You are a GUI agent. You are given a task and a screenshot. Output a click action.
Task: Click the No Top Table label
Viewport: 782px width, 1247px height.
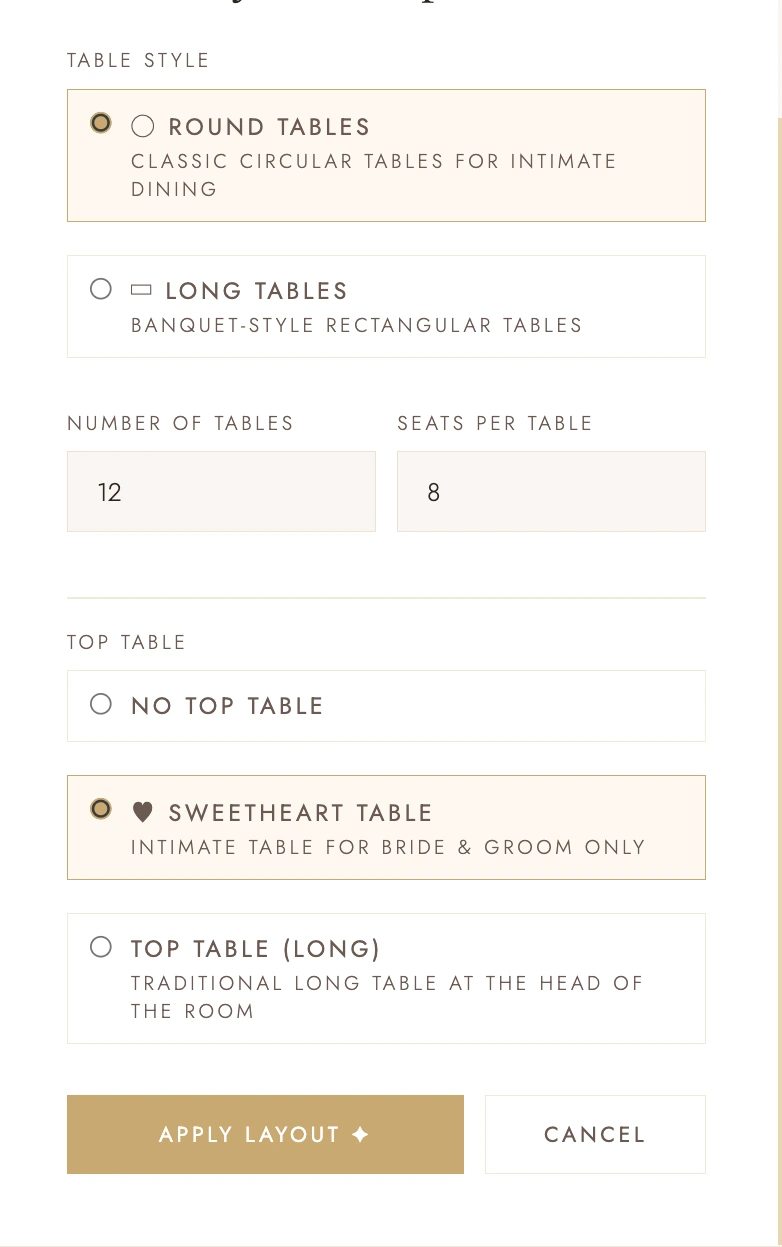pos(228,706)
